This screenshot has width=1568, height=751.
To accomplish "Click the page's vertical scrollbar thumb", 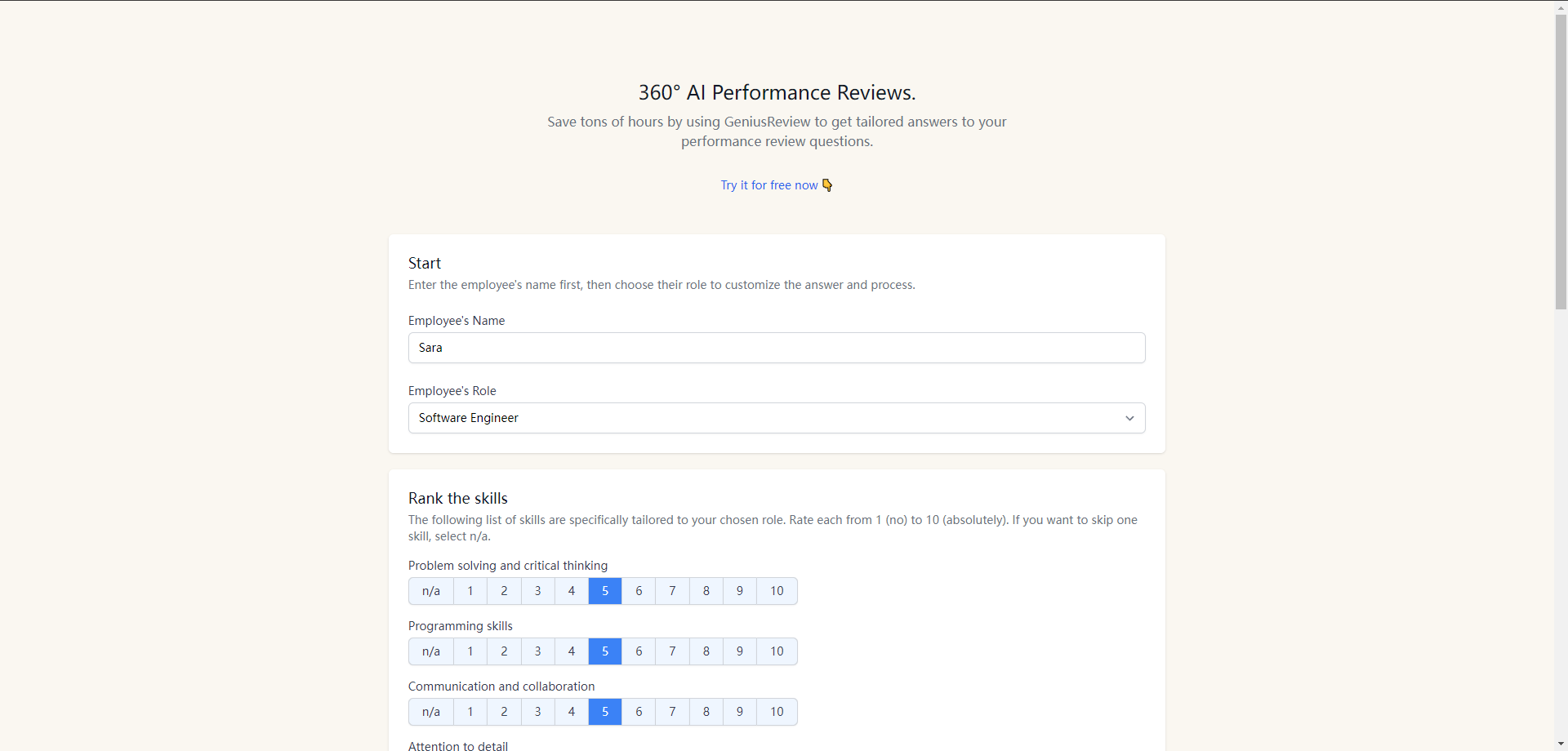I will 1561,163.
